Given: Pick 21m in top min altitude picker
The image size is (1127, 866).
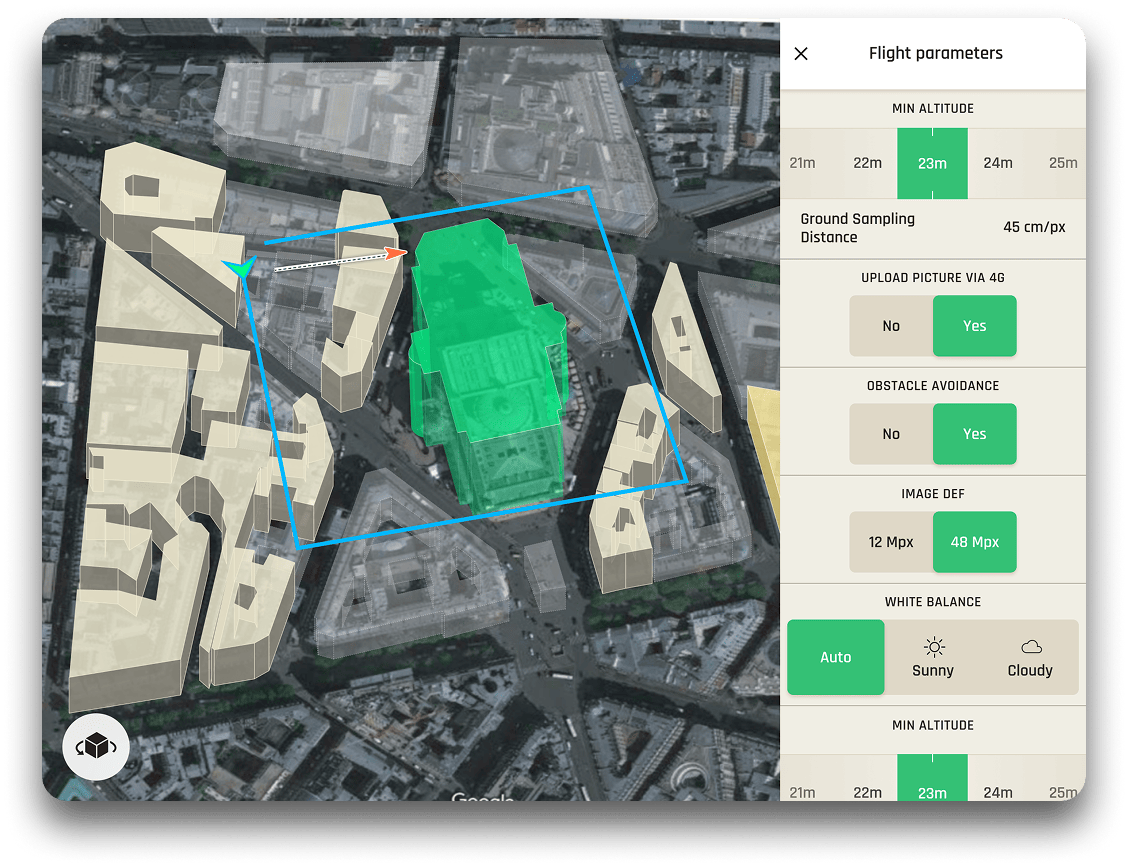Looking at the screenshot, I should 802,163.
